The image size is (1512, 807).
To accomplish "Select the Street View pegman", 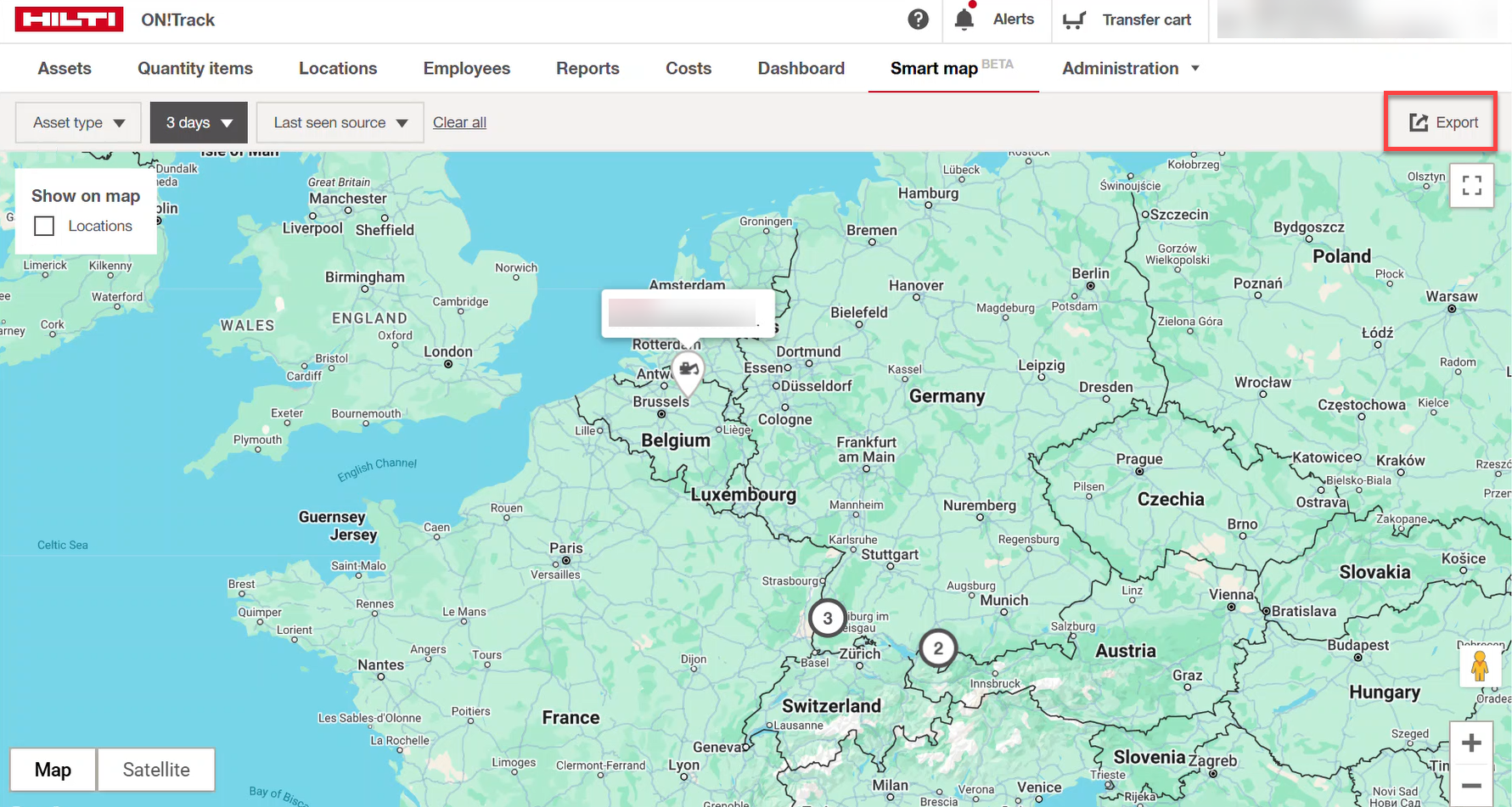I will pyautogui.click(x=1480, y=666).
